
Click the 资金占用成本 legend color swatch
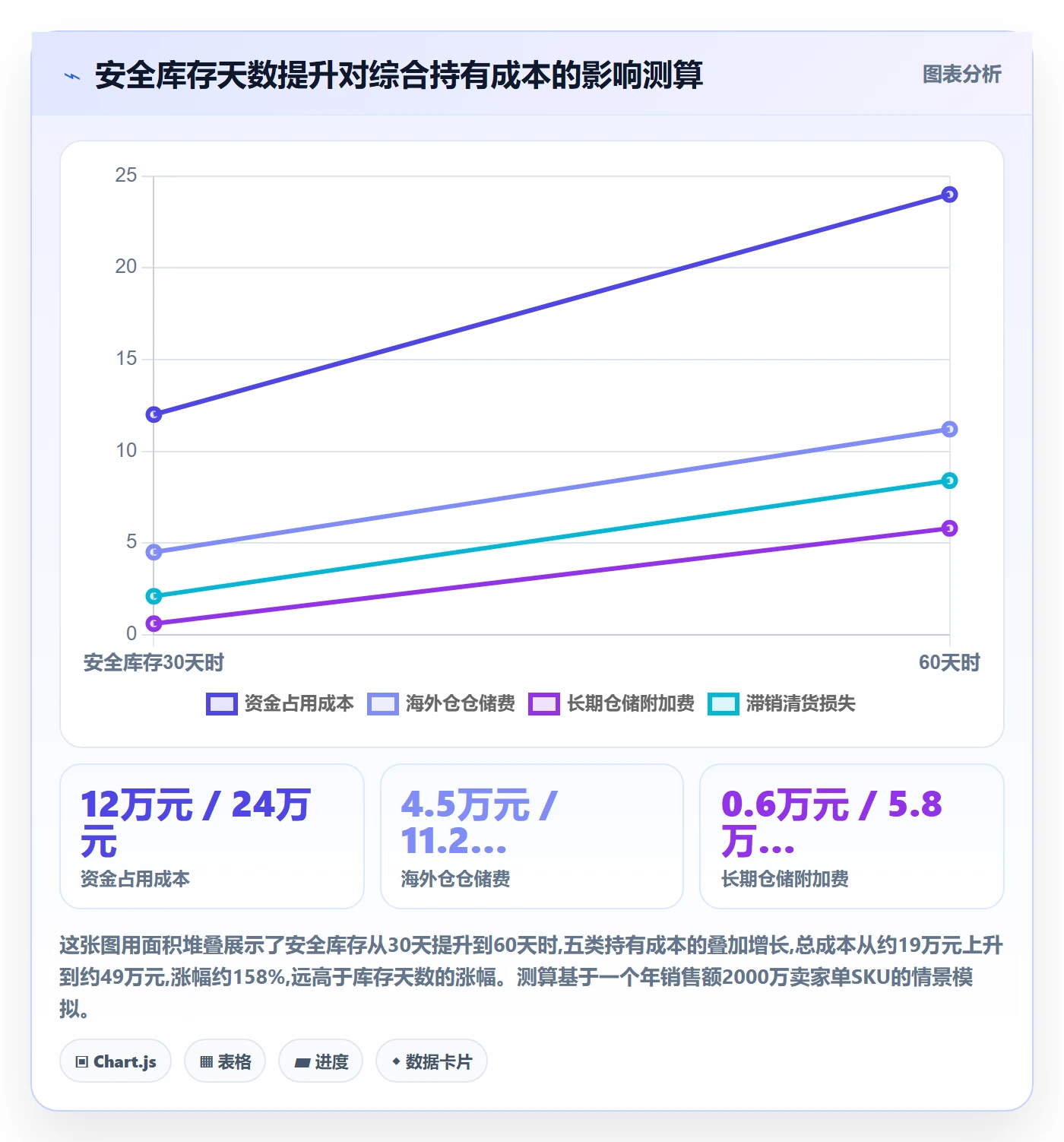click(x=221, y=704)
